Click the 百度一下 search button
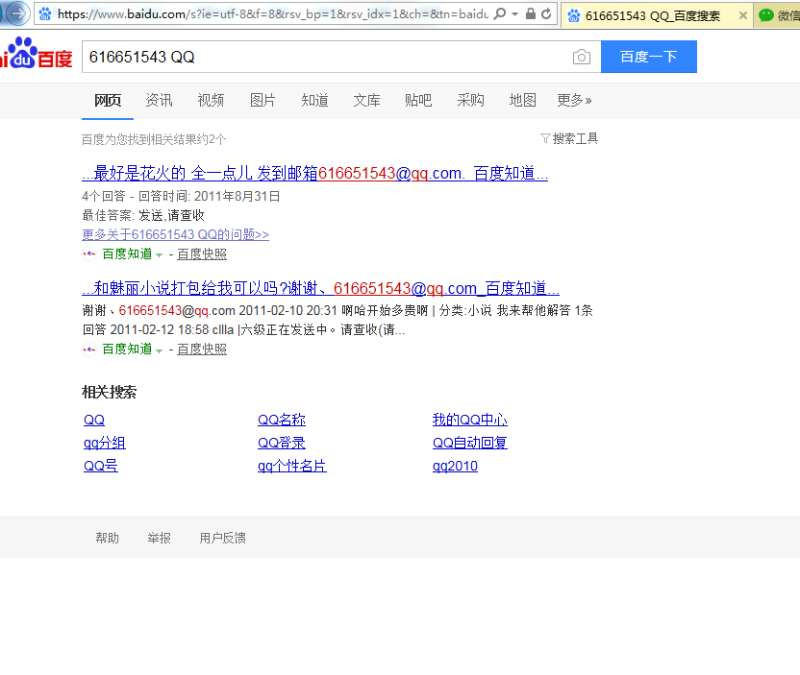 pyautogui.click(x=648, y=57)
